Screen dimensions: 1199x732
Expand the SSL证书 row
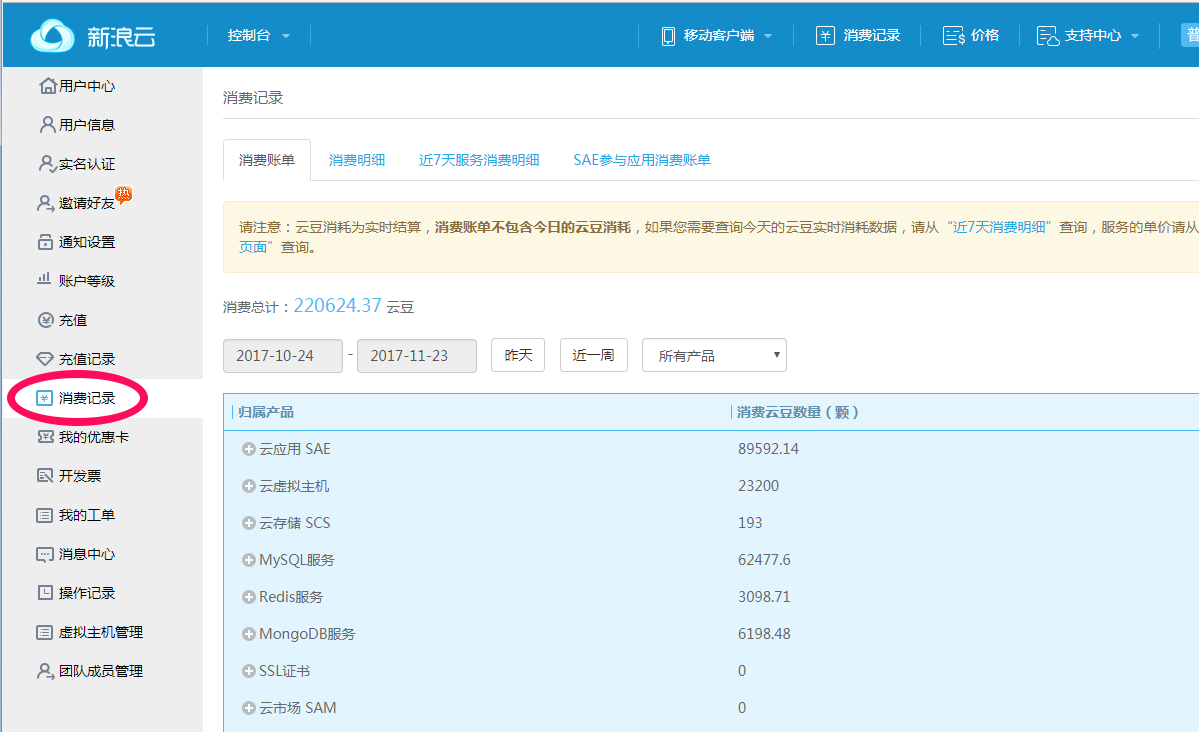(249, 671)
